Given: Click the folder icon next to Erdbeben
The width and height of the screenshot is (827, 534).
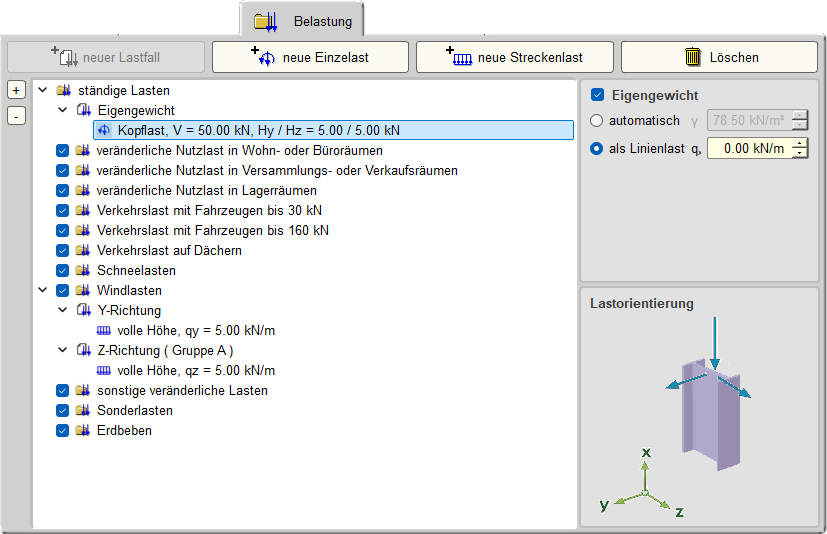Looking at the screenshot, I should [83, 430].
